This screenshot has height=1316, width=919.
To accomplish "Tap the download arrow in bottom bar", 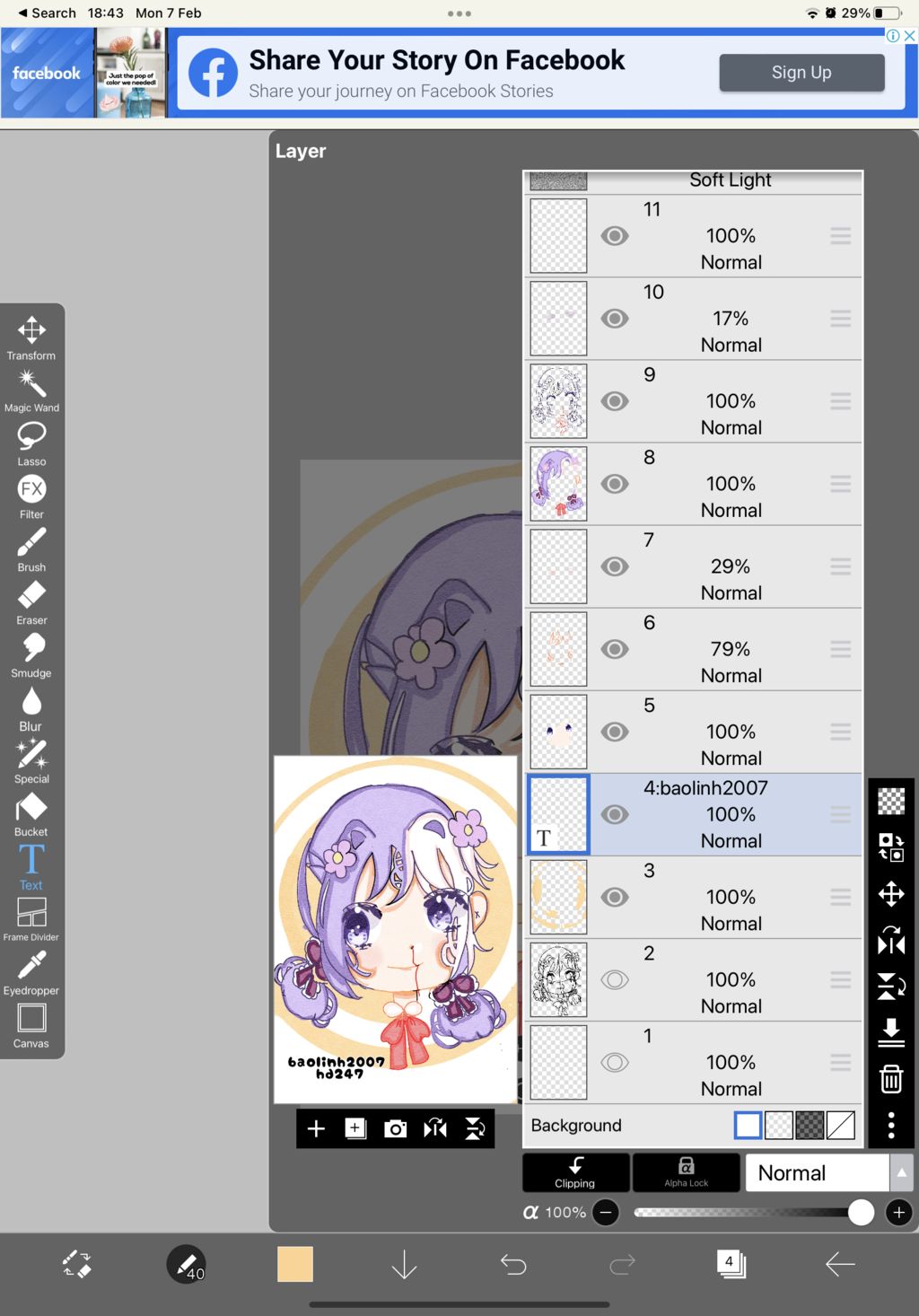I will [405, 1264].
